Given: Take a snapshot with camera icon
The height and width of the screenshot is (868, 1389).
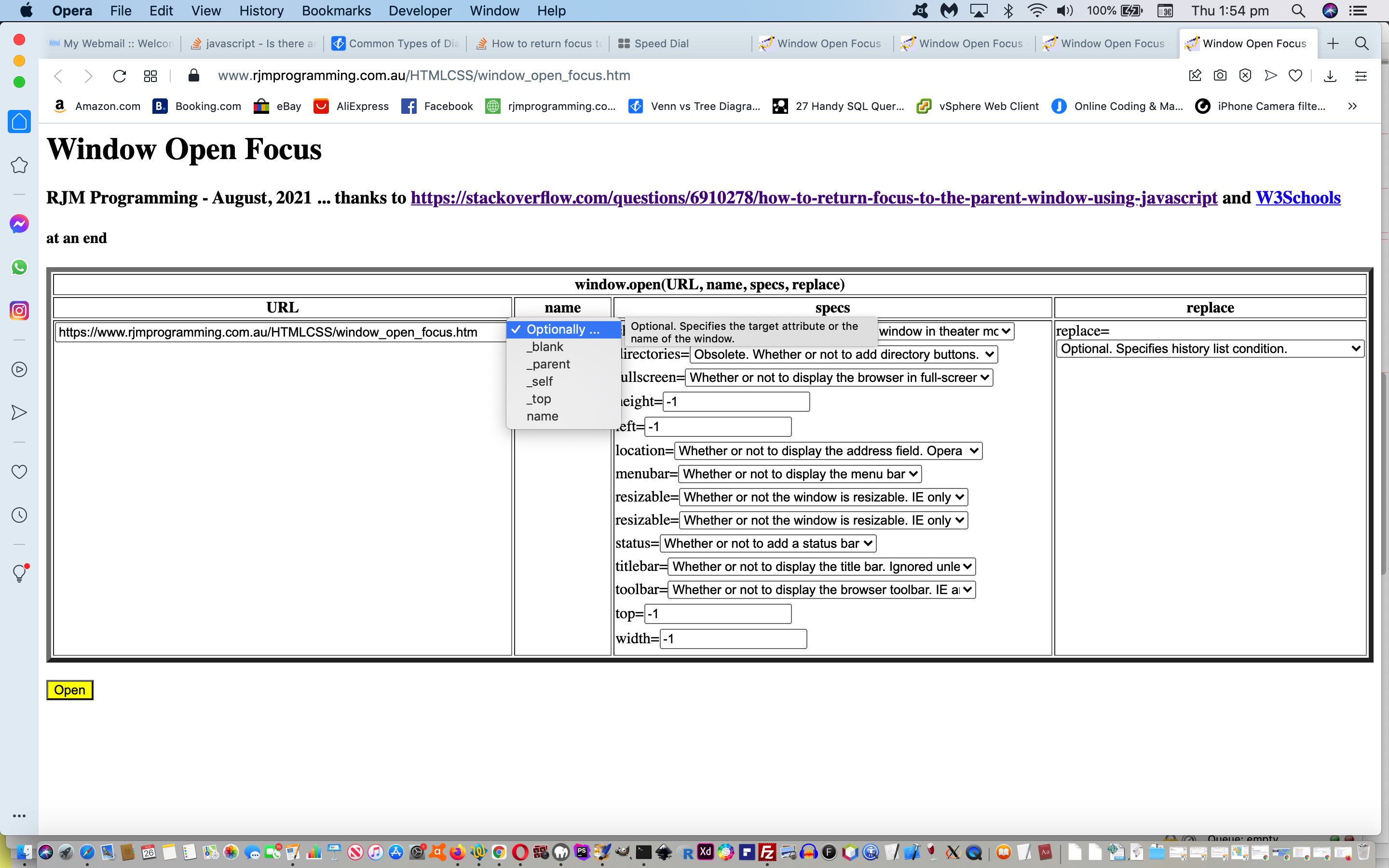Looking at the screenshot, I should 1220,75.
